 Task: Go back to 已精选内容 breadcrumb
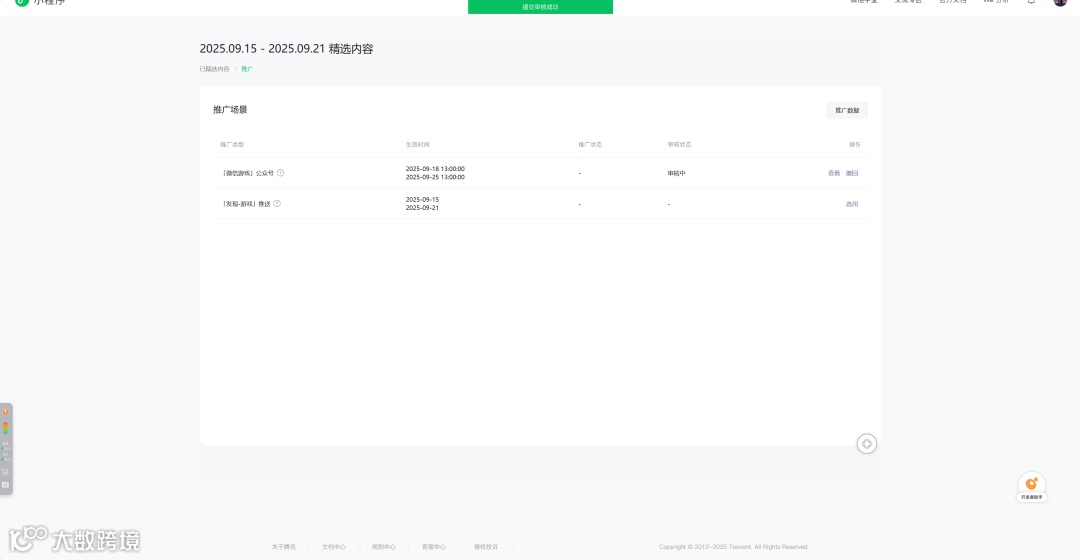pyautogui.click(x=214, y=69)
